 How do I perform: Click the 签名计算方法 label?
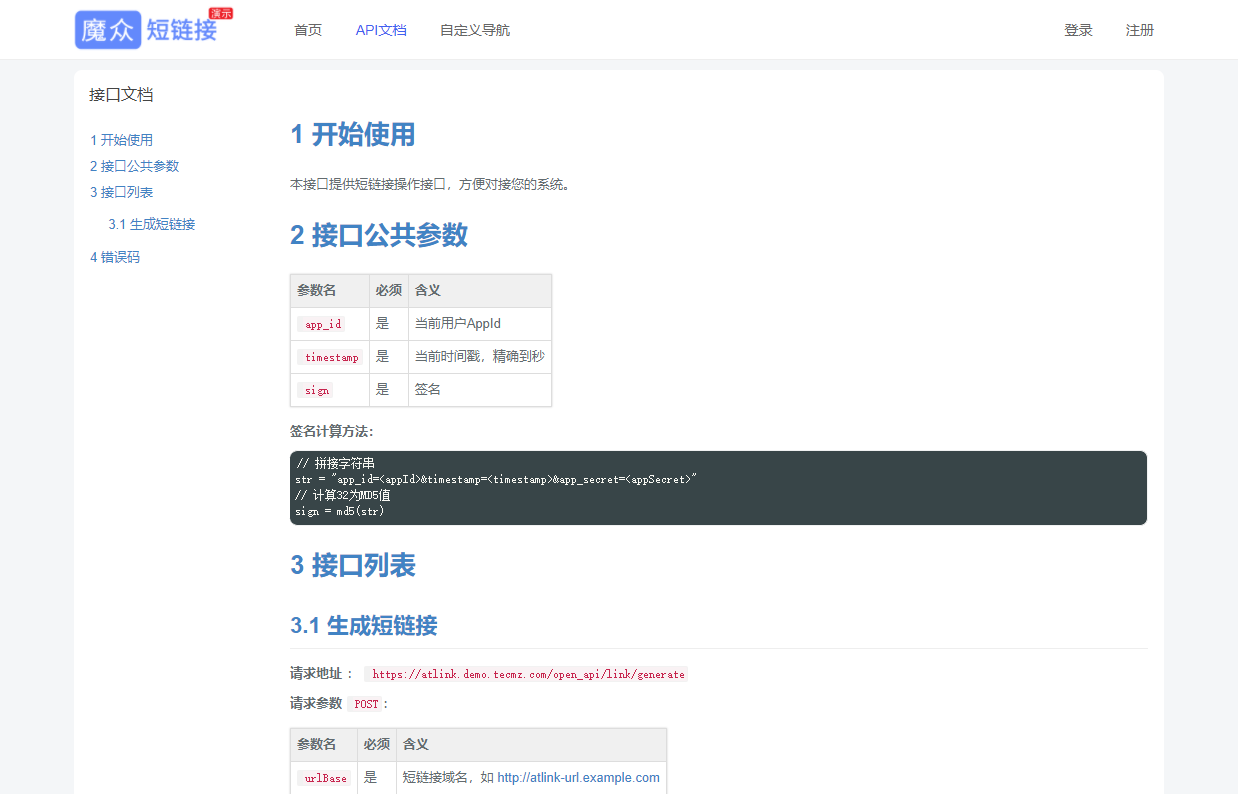click(x=332, y=431)
